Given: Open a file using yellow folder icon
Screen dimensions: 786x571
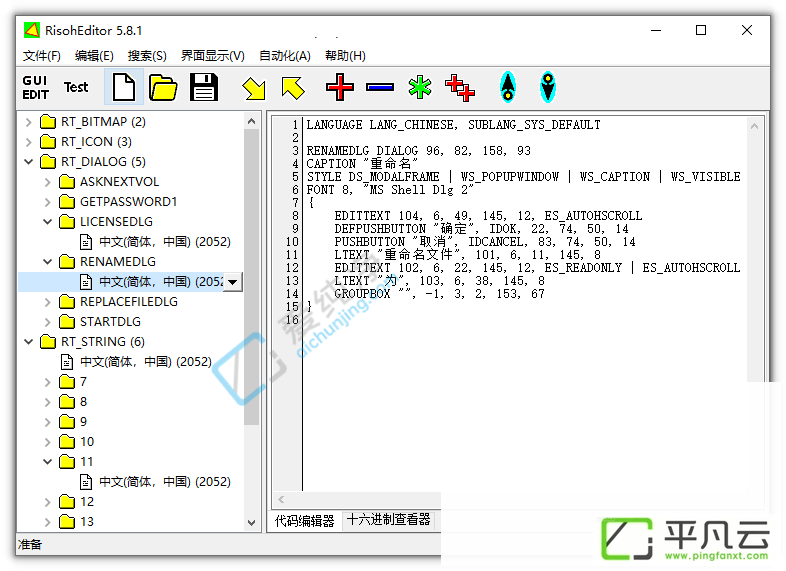Looking at the screenshot, I should pos(163,87).
